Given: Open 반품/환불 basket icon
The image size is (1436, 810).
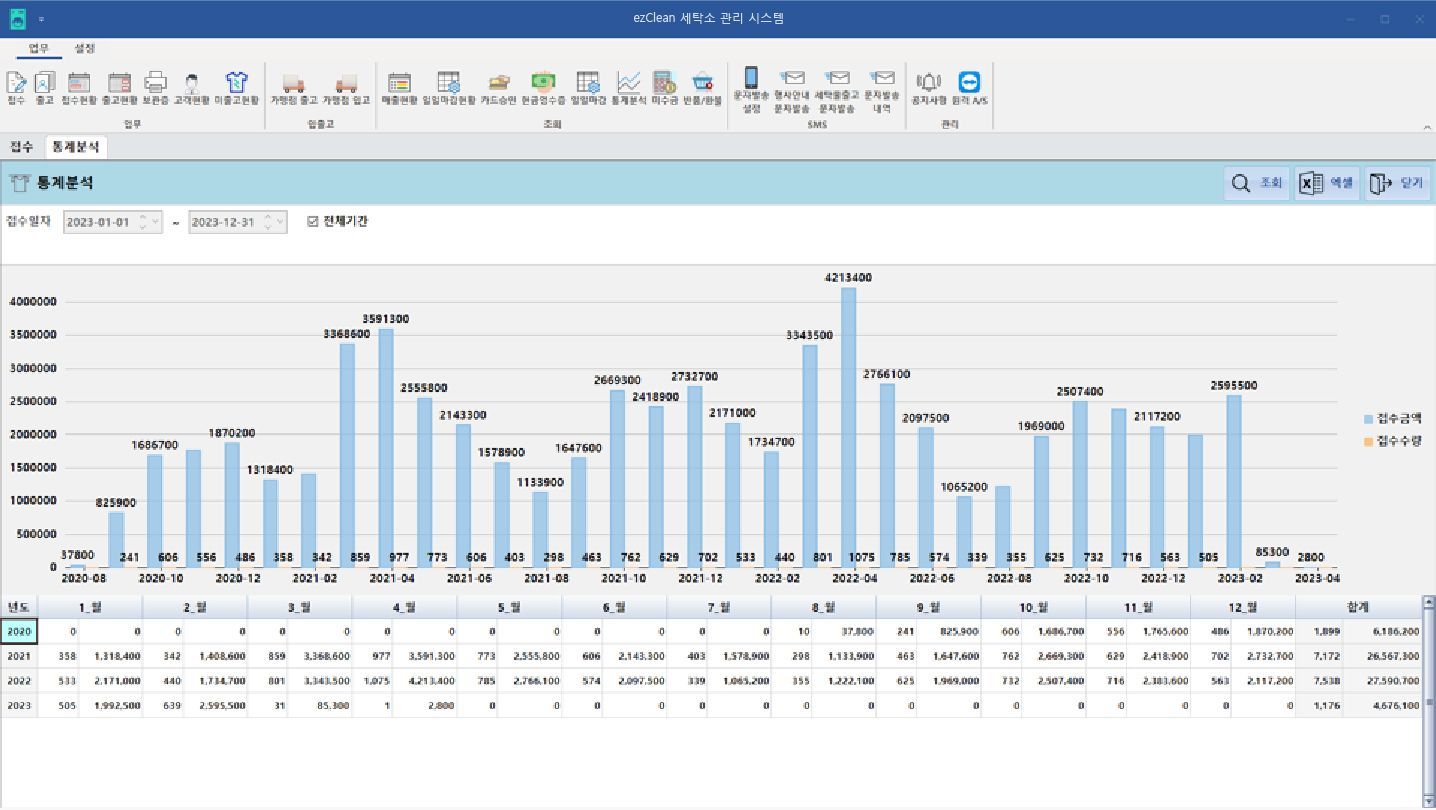Looking at the screenshot, I should [702, 89].
